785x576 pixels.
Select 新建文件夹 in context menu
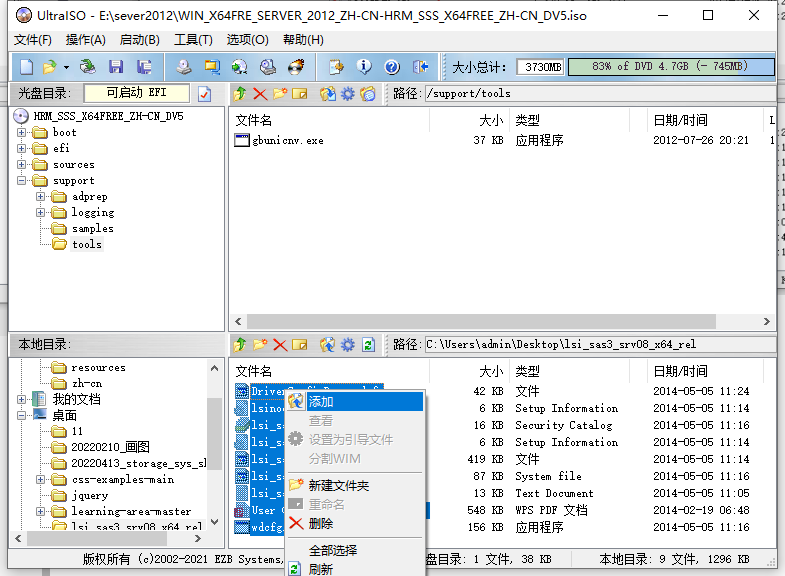[x=338, y=485]
